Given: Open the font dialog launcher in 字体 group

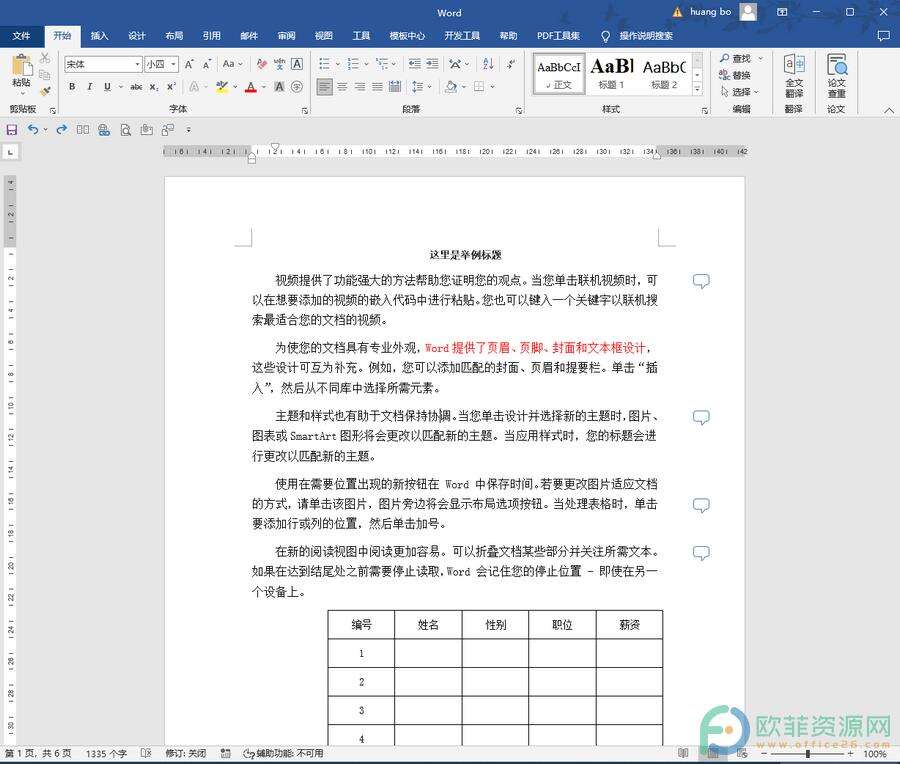Looking at the screenshot, I should tap(305, 110).
